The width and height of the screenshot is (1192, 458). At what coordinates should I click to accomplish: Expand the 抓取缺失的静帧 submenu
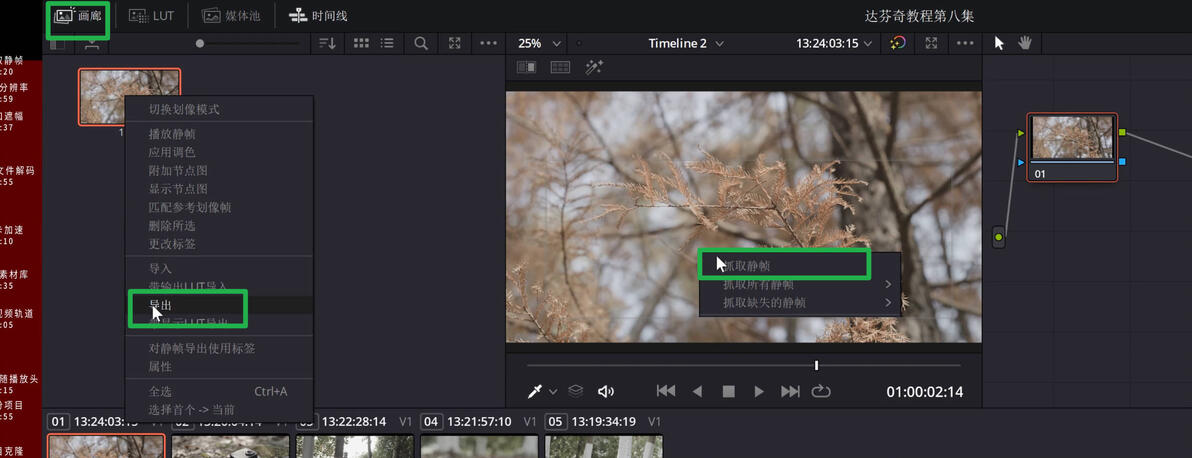(800, 303)
